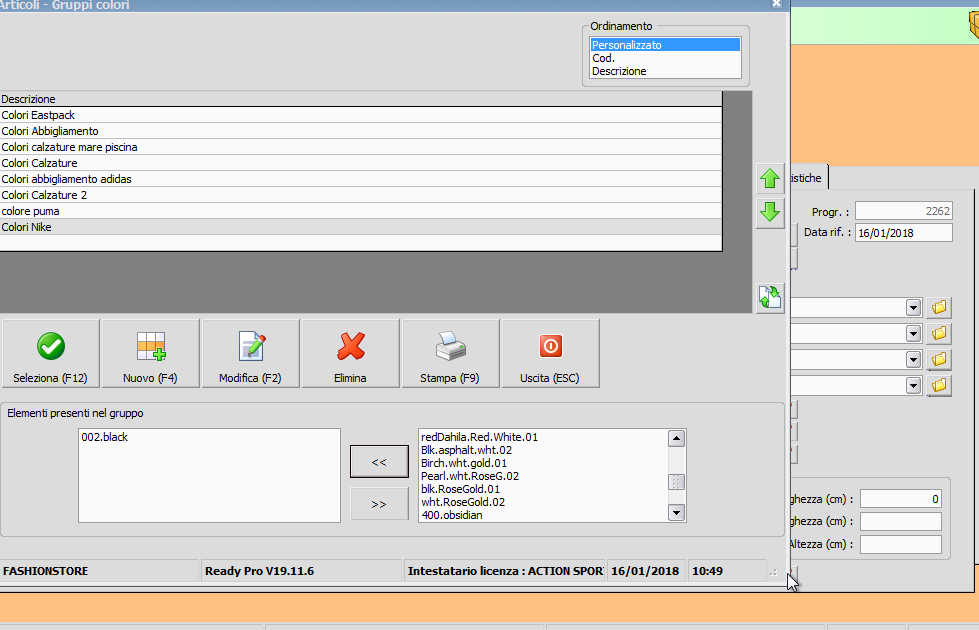979x630 pixels.
Task: Select the Colori Nike row
Action: (361, 227)
